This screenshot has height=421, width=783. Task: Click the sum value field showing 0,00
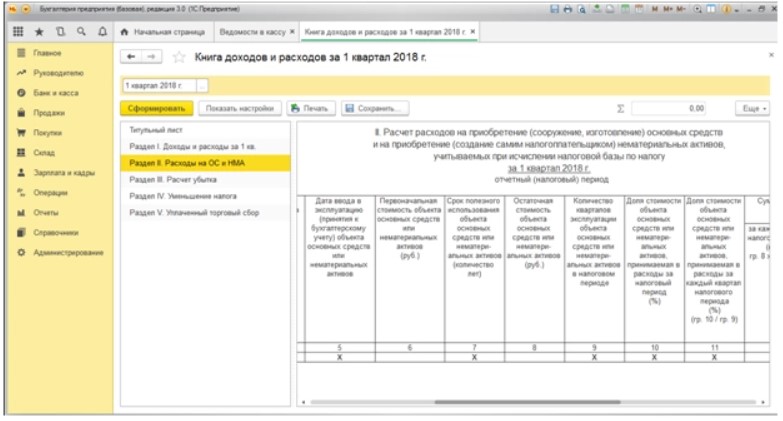(669, 108)
